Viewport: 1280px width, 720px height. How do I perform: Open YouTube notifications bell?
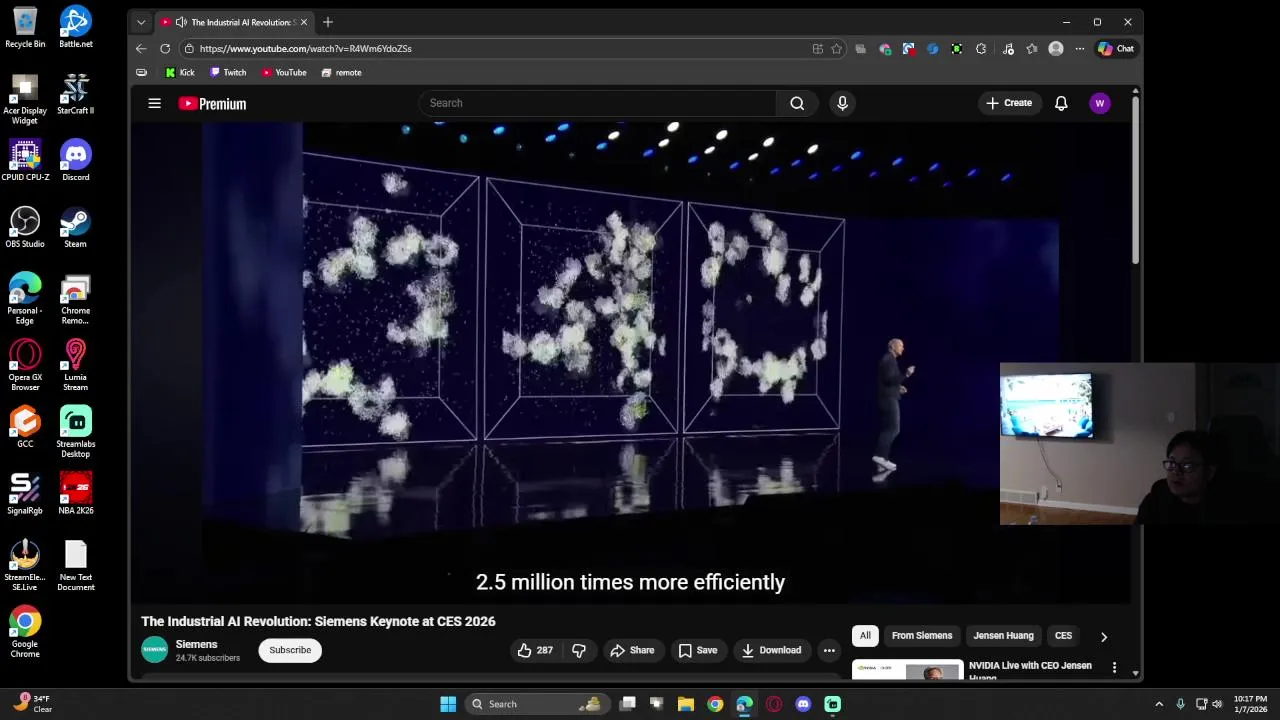click(x=1061, y=103)
